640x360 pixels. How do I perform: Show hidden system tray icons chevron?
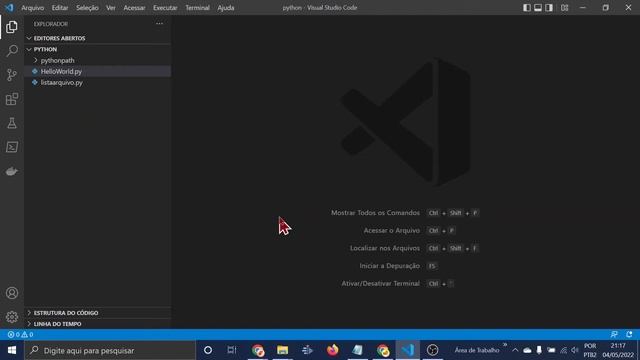pos(515,350)
